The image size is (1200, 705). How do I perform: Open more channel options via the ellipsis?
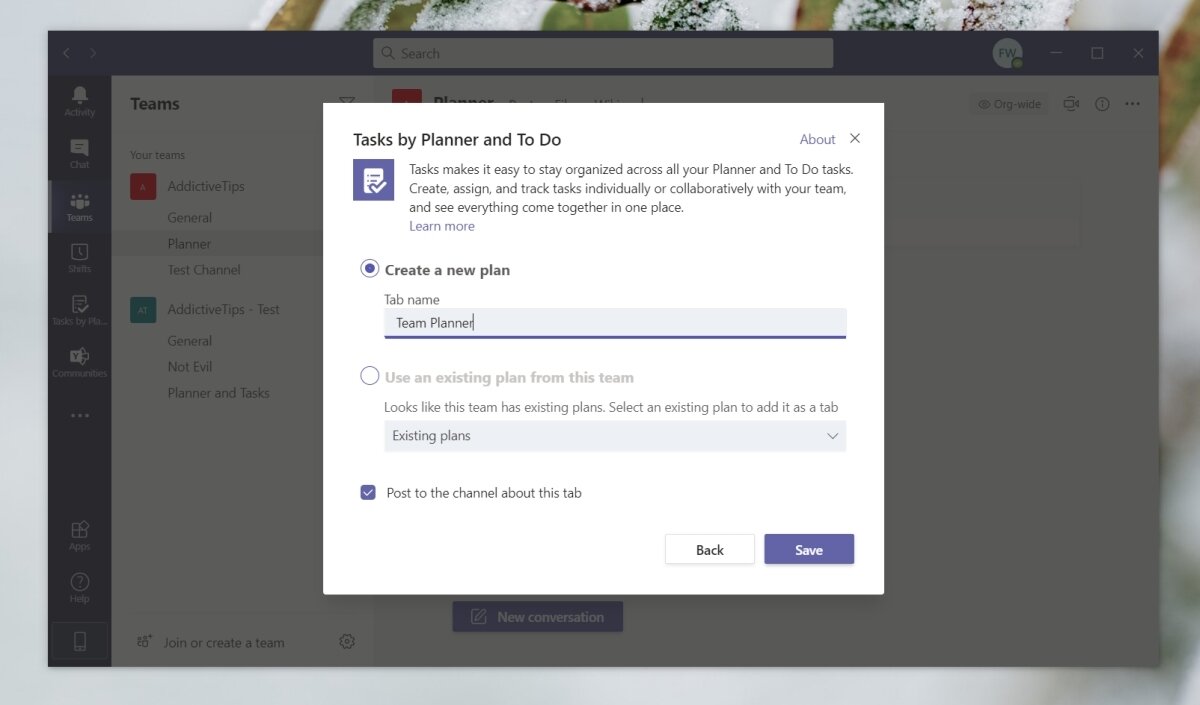(x=1133, y=103)
